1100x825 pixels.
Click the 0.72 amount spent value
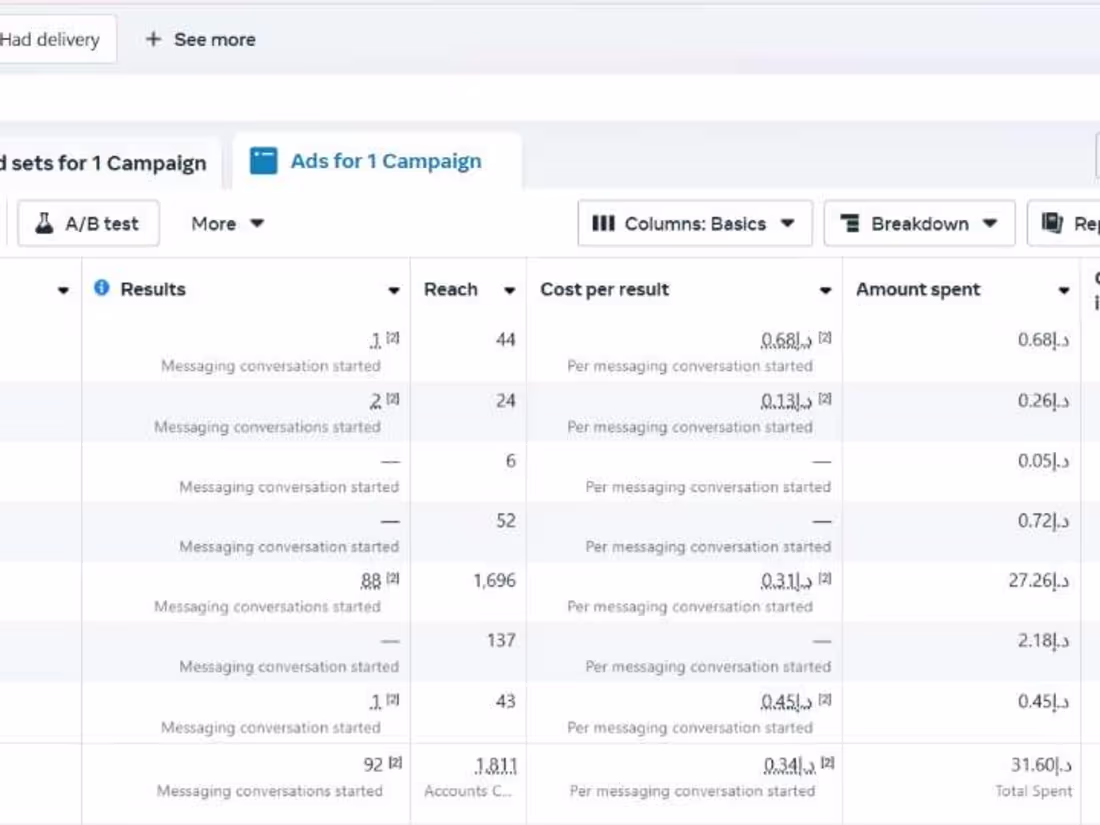[x=1044, y=521]
